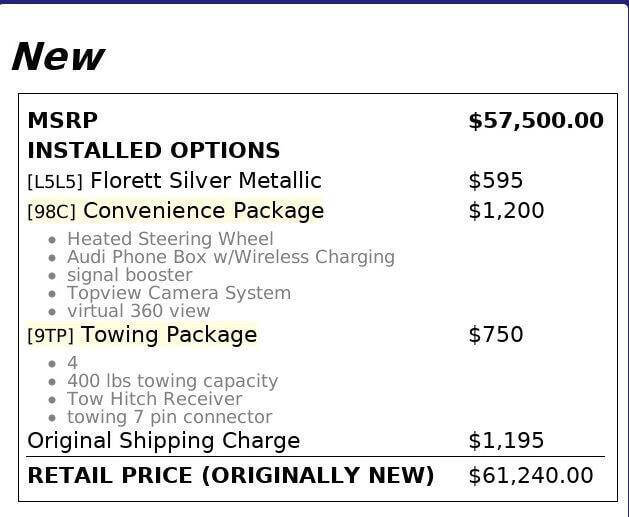
Task: Click the Original Shipping Charge label
Action: point(163,441)
